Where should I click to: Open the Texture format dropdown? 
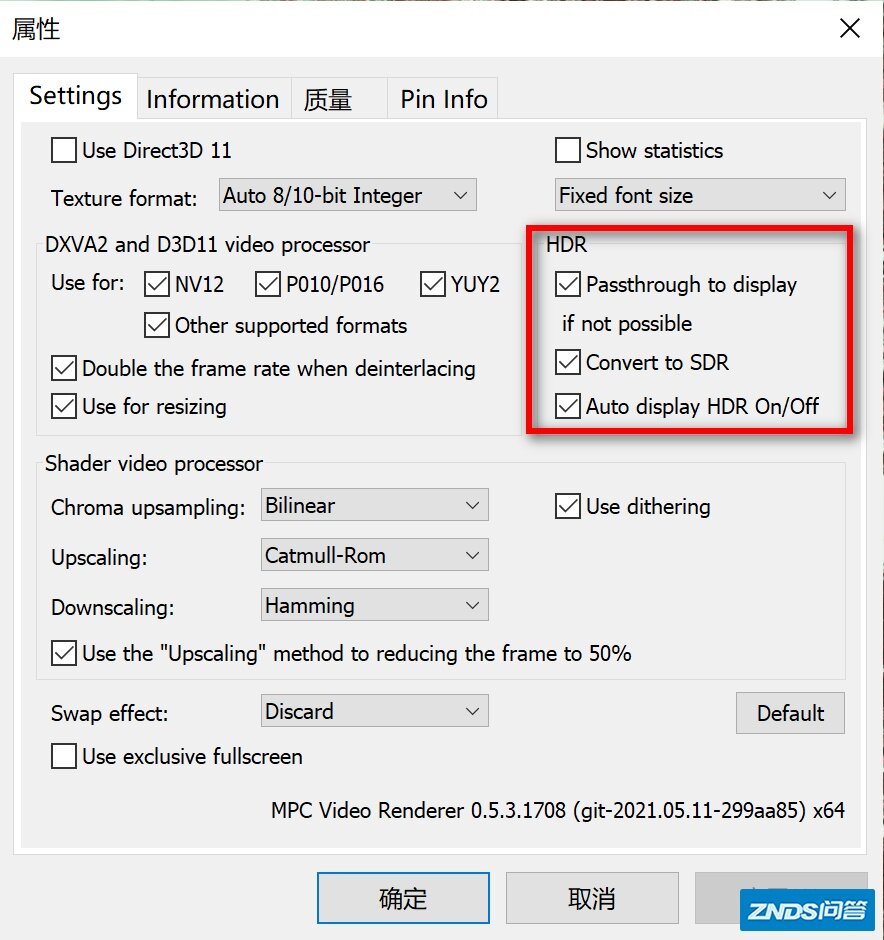tap(348, 195)
